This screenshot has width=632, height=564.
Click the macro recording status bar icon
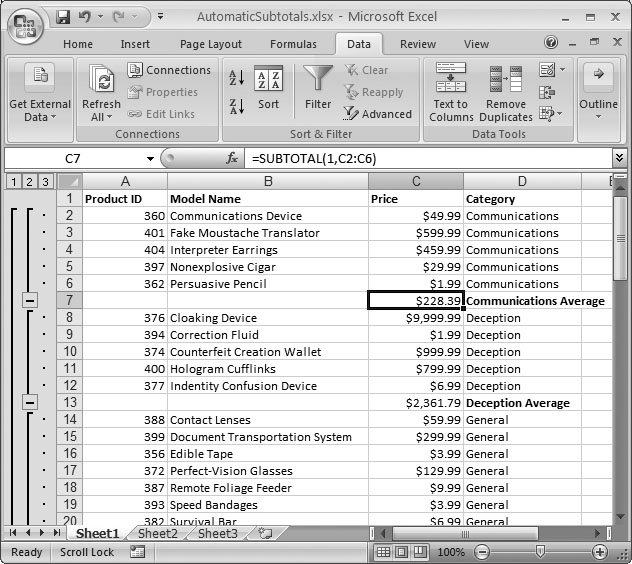137,552
